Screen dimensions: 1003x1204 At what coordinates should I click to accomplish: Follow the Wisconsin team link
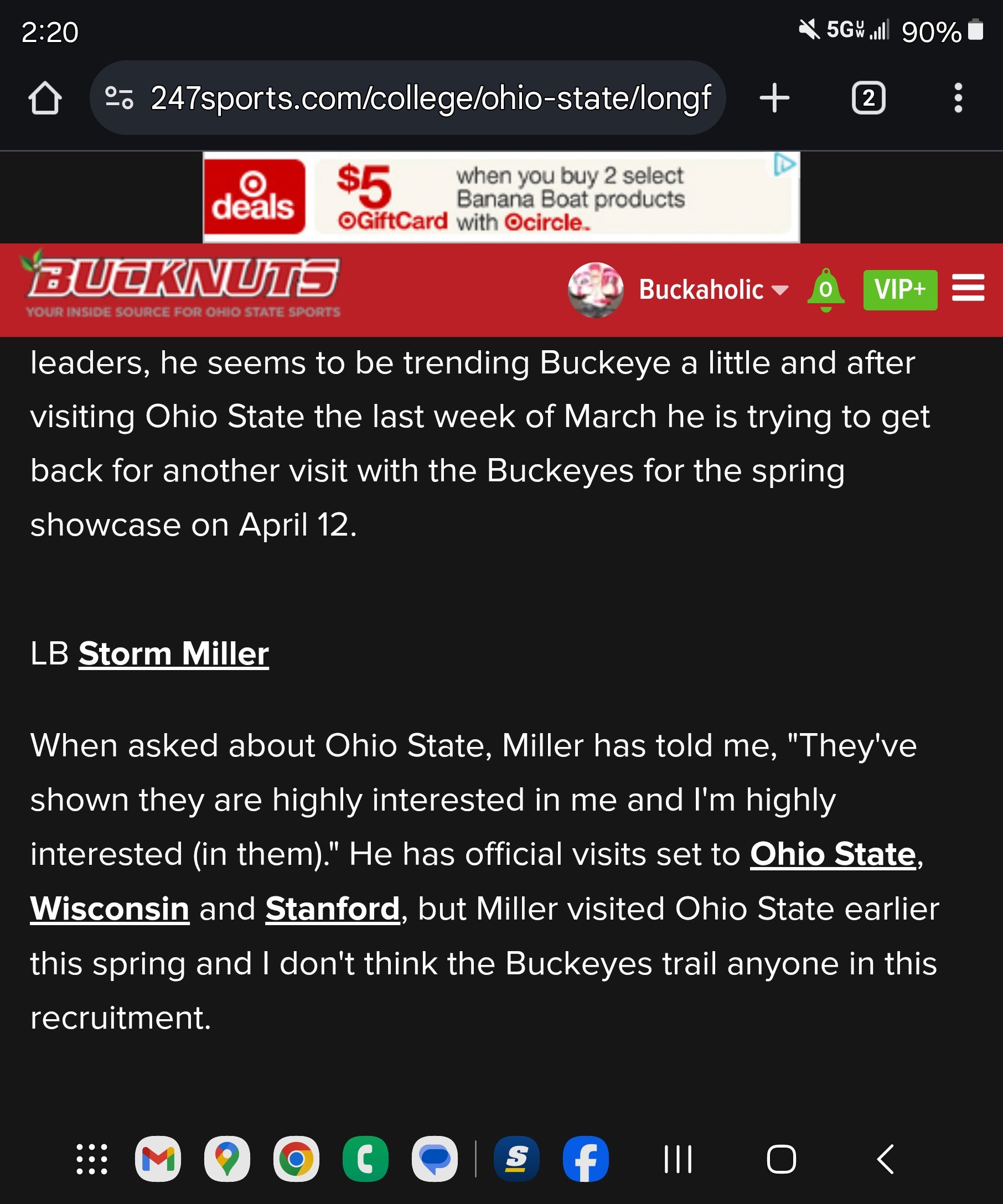tap(110, 909)
